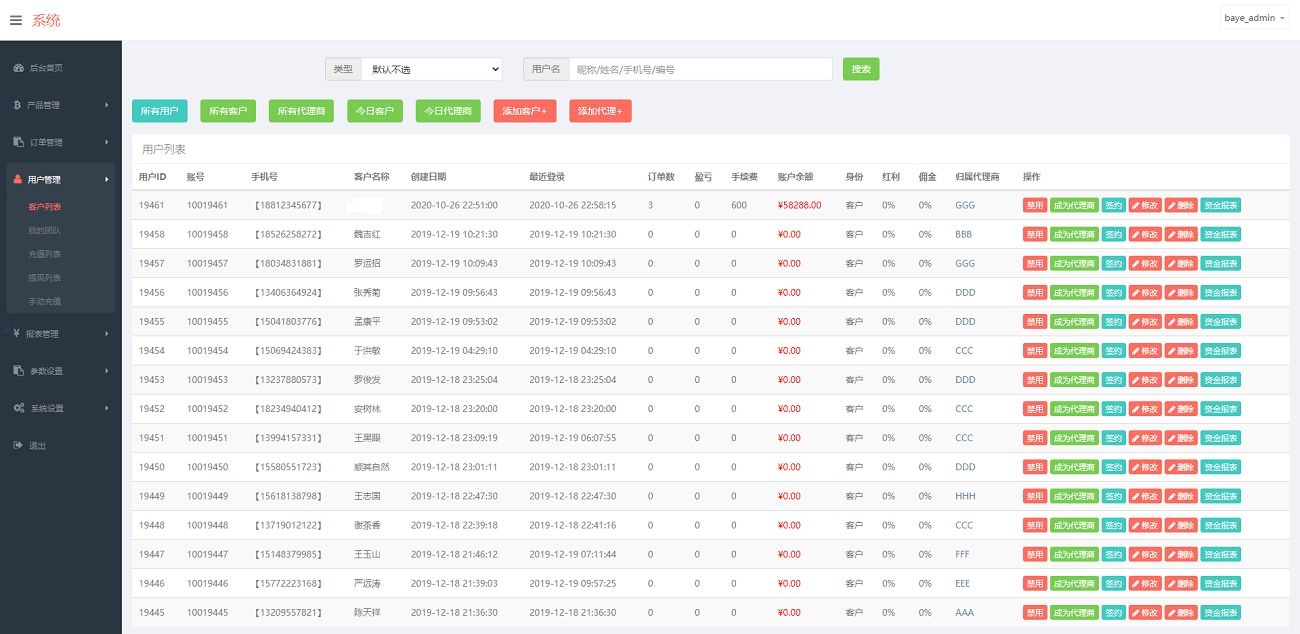Click the 产品管理 bitcoin icon
Image resolution: width=1300 pixels, height=634 pixels.
pos(18,105)
